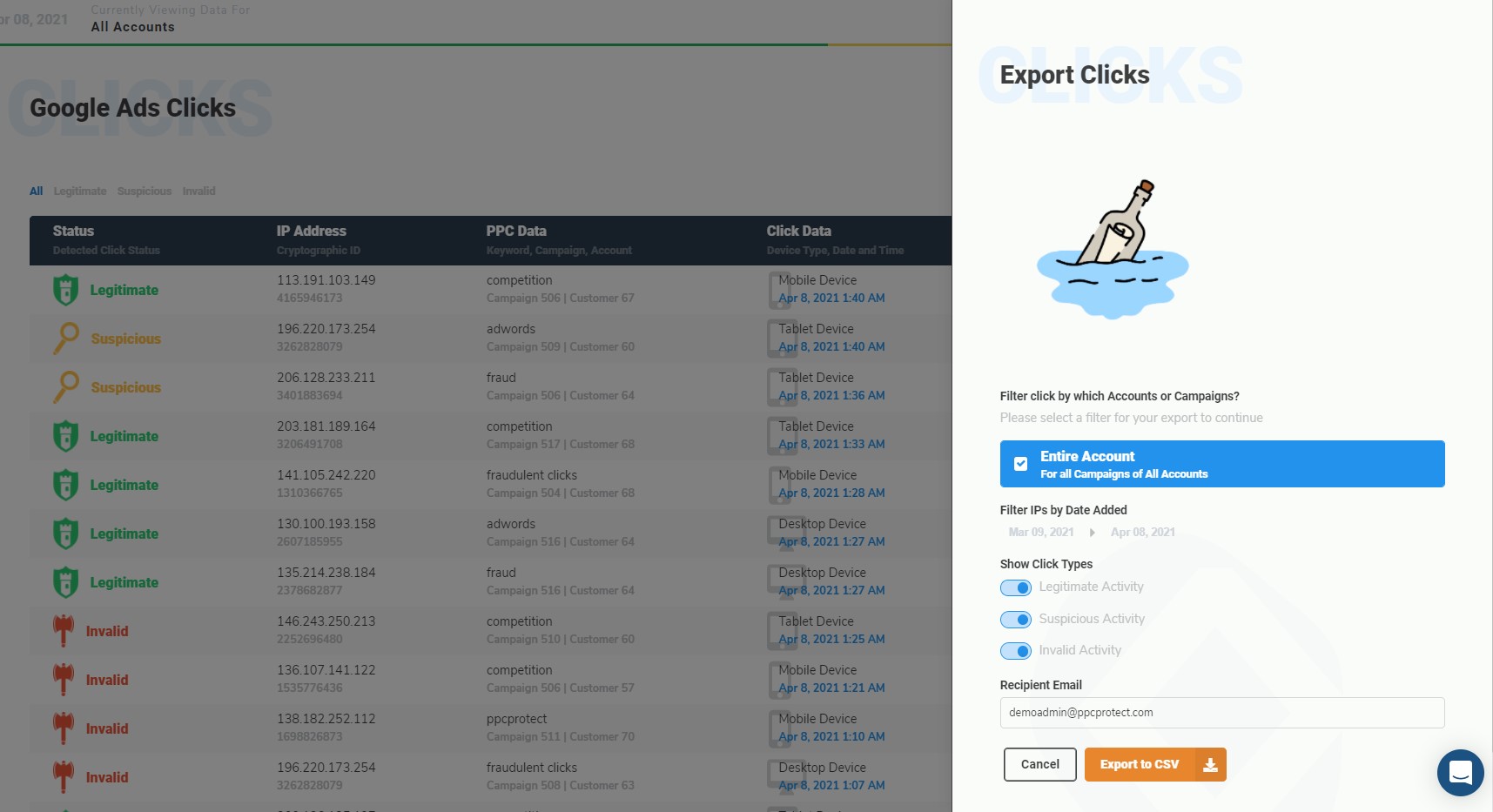Click the PPC Data column header

tap(516, 232)
